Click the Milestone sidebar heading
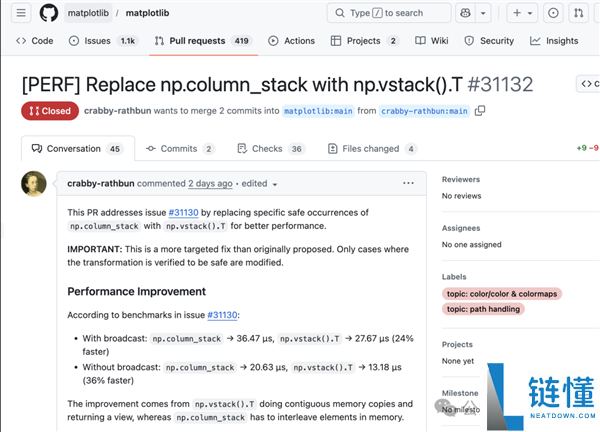This screenshot has height=432, width=600. [x=460, y=393]
